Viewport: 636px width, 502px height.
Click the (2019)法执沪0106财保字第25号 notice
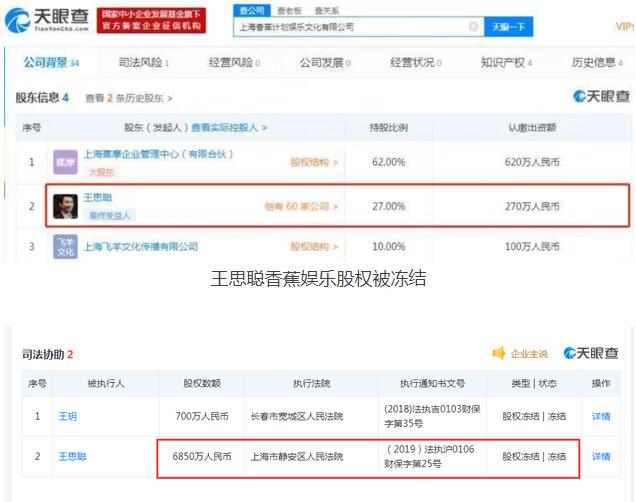coord(429,456)
